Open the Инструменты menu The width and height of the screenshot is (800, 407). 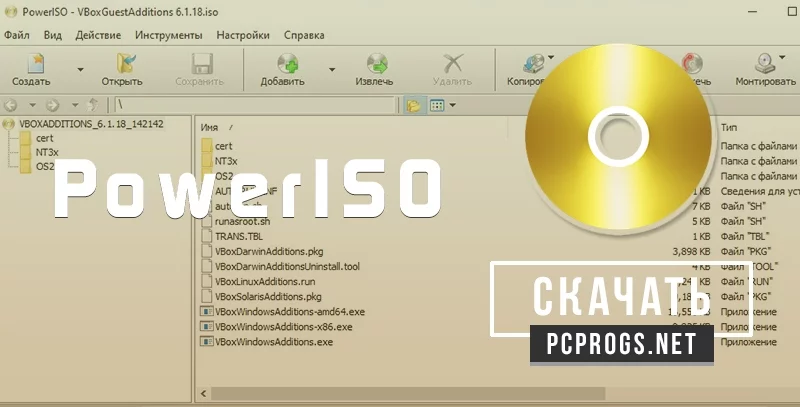168,35
